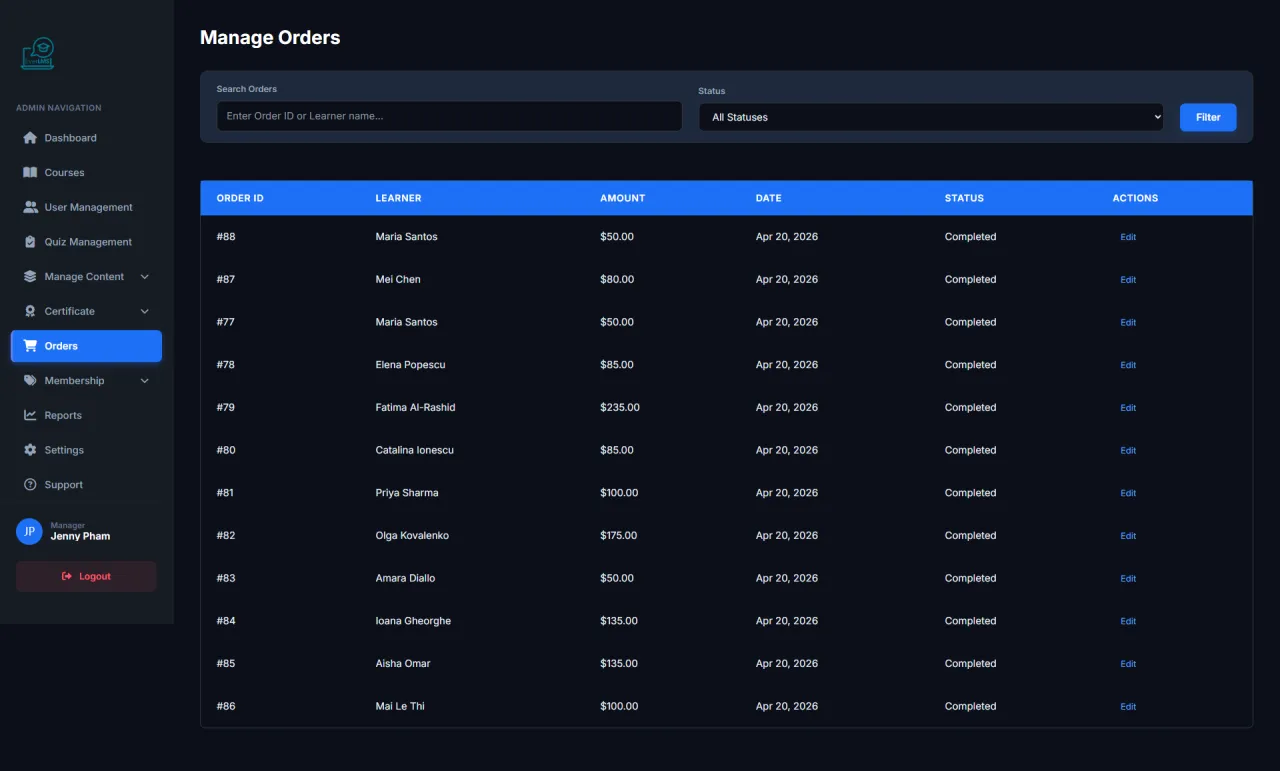Click the Filter button
The image size is (1280, 771).
coord(1208,117)
